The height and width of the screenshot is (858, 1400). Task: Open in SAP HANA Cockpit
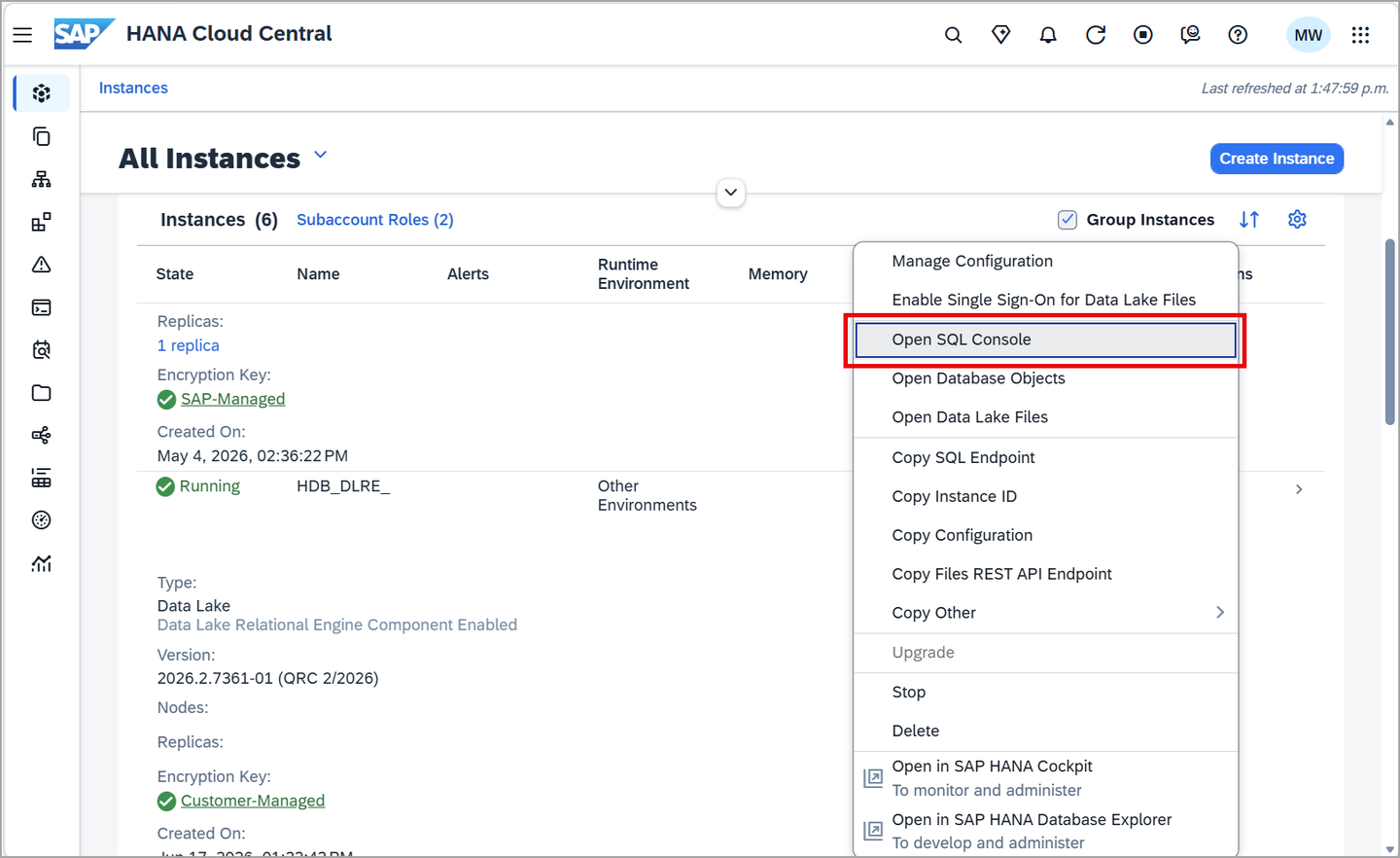point(1046,778)
